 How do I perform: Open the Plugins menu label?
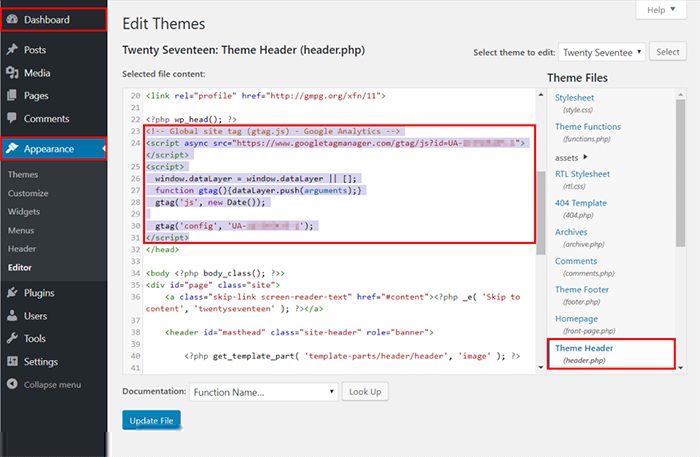pyautogui.click(x=39, y=293)
